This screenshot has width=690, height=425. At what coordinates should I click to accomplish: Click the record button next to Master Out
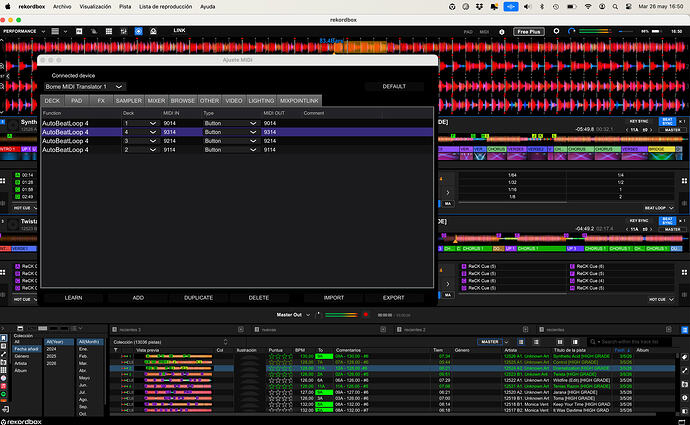tap(365, 315)
